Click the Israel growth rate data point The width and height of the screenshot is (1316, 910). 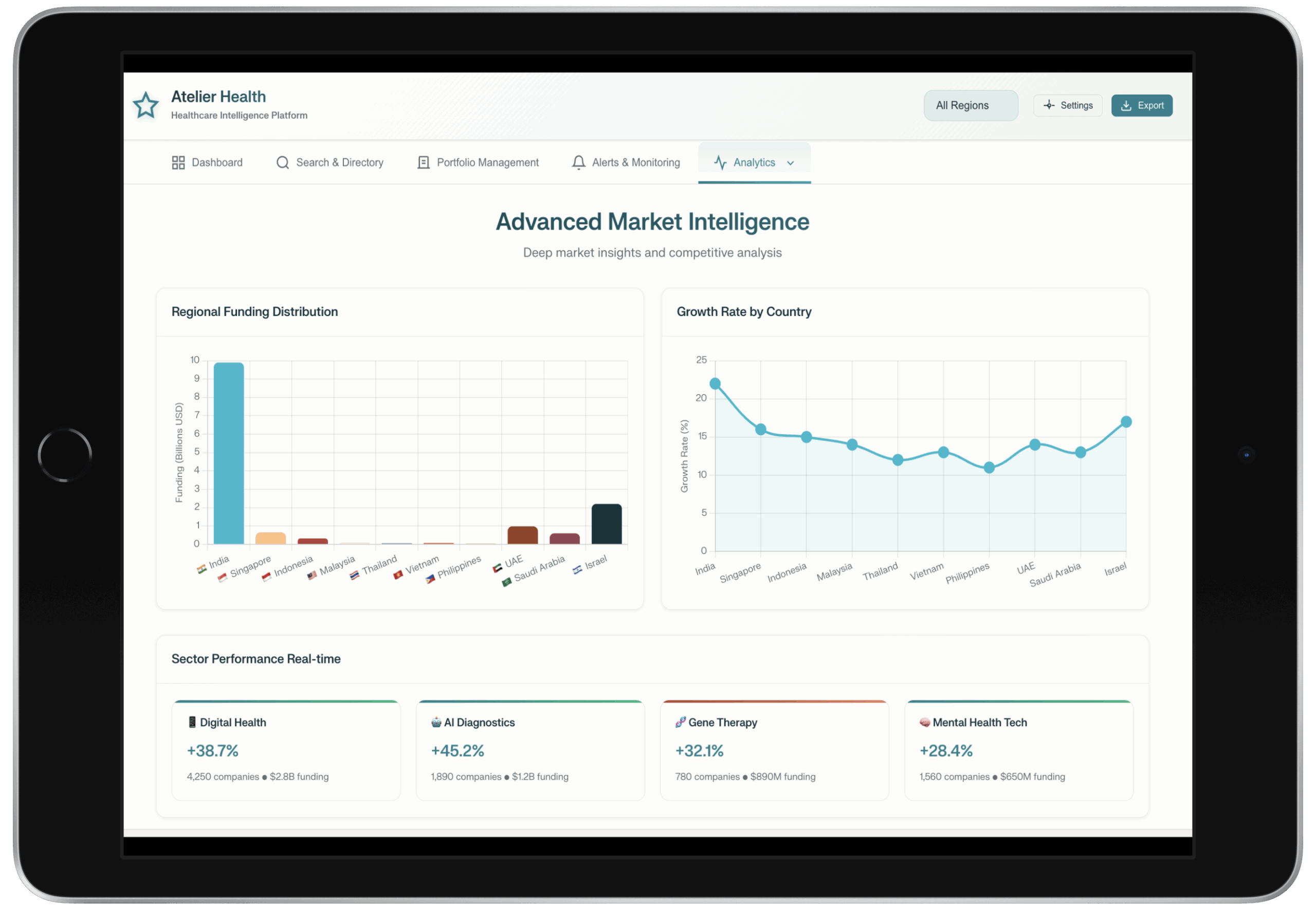pos(1126,422)
